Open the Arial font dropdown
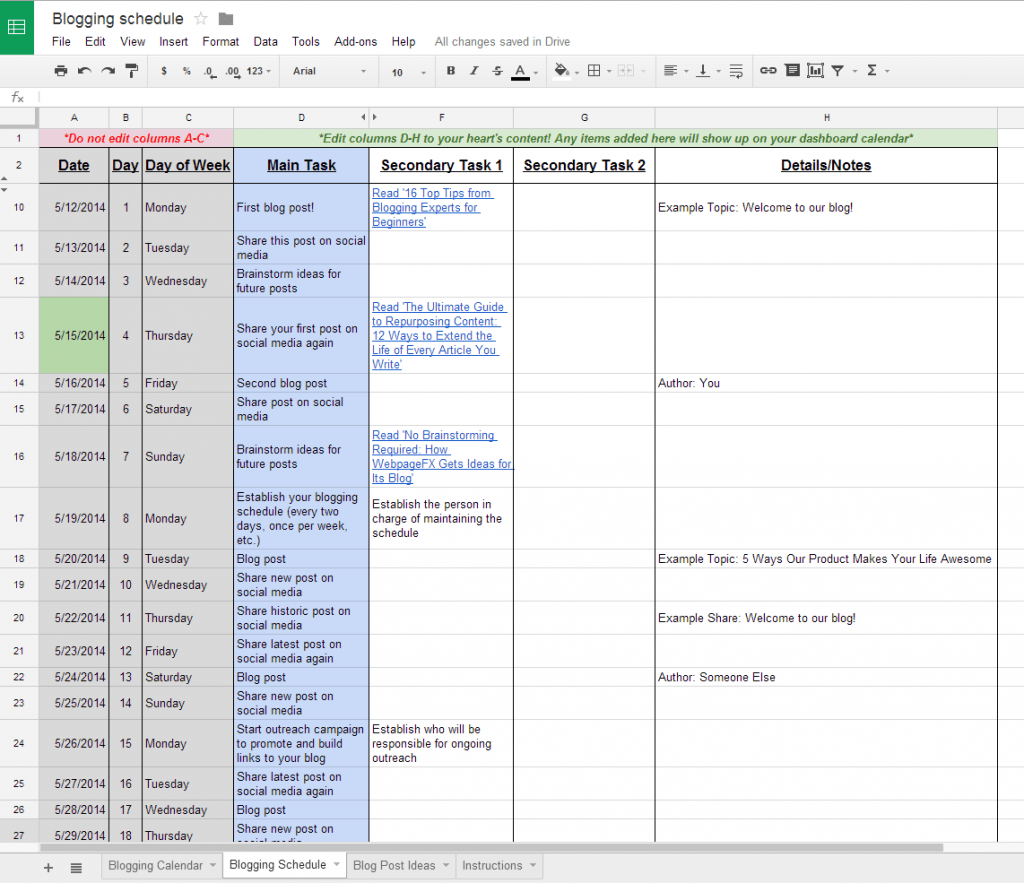The image size is (1024, 883). 330,71
